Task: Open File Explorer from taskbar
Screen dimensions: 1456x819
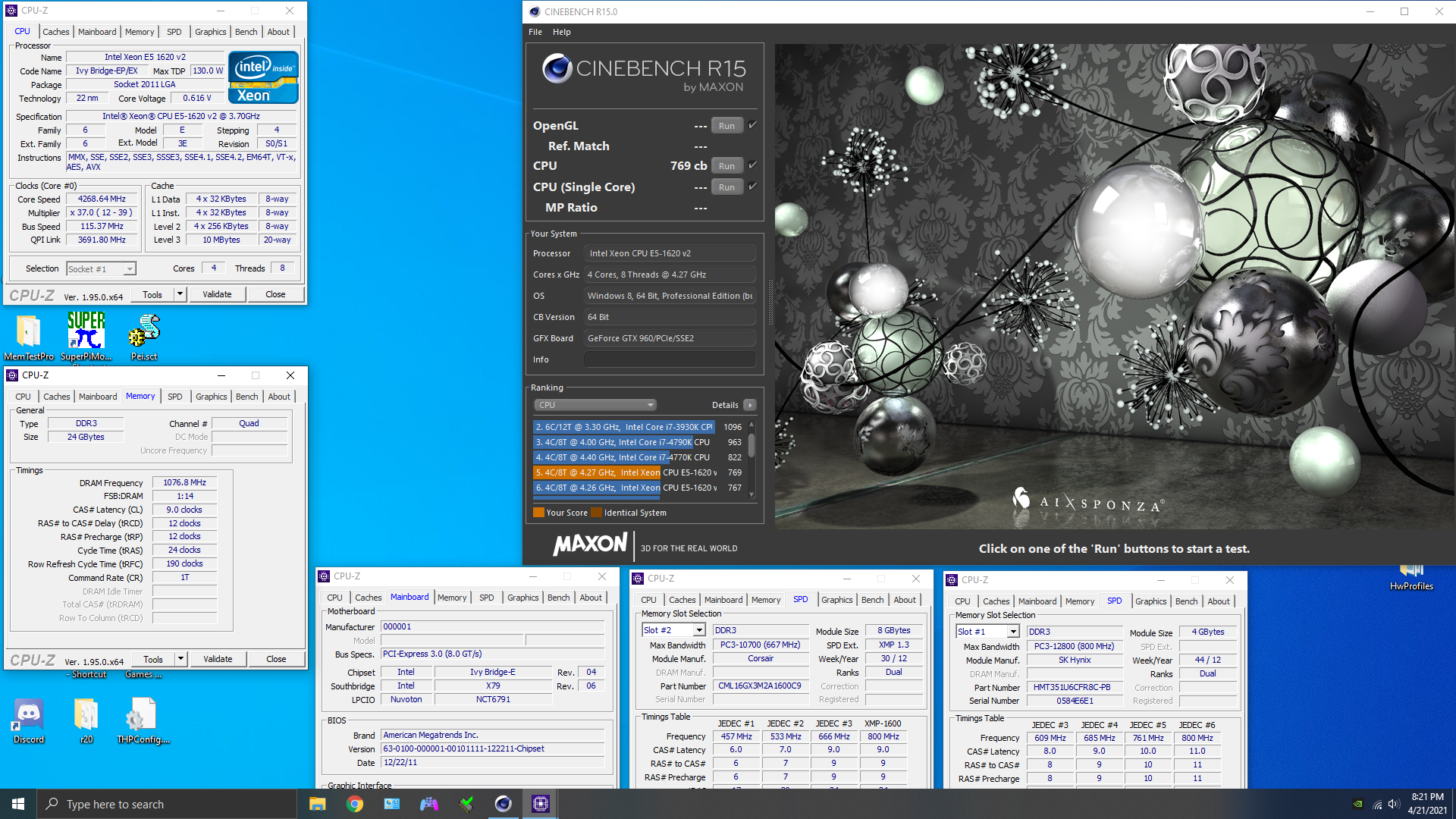Action: [x=318, y=804]
